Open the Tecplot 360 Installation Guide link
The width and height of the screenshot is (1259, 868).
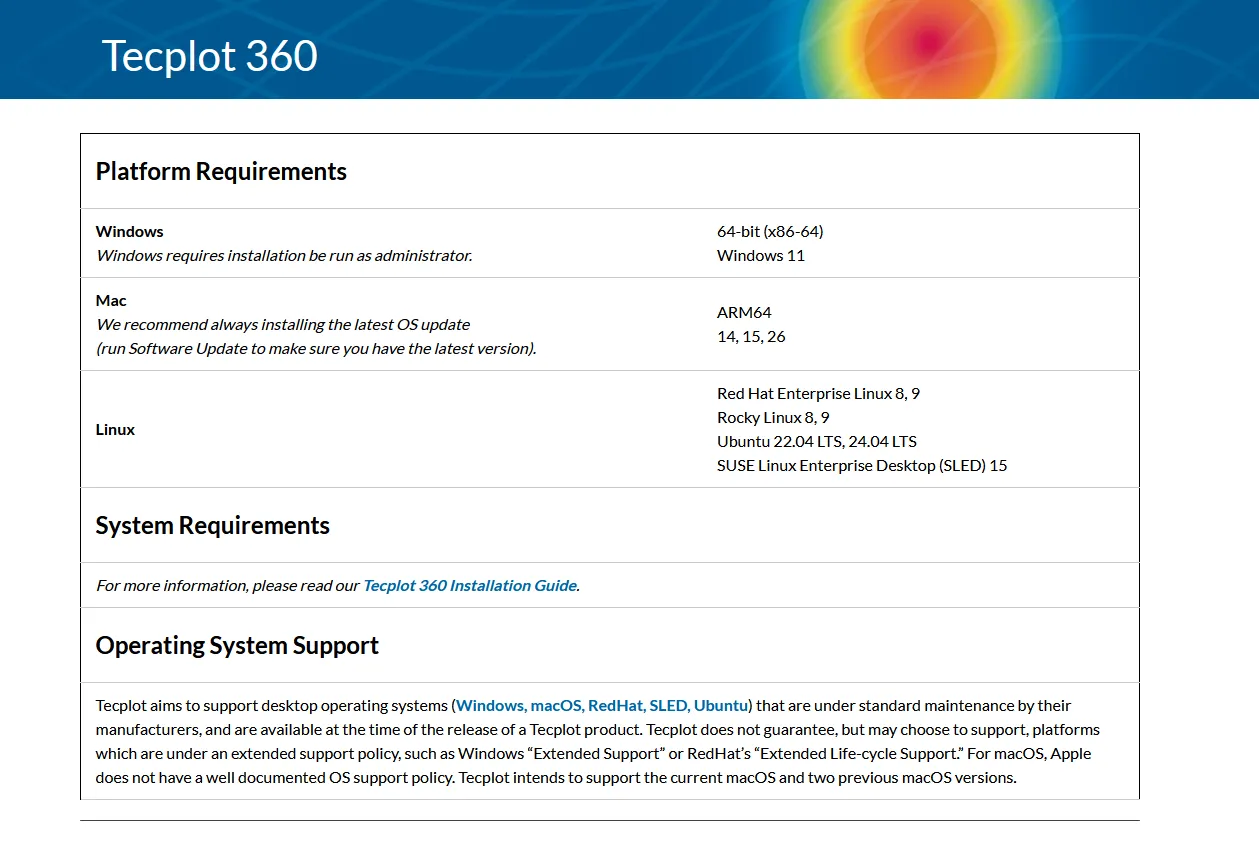point(468,585)
